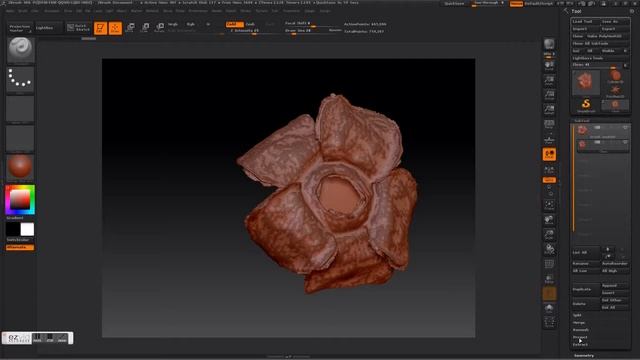Select the Cylinder3D tool
Screen dimensions: 640x360
[615, 76]
